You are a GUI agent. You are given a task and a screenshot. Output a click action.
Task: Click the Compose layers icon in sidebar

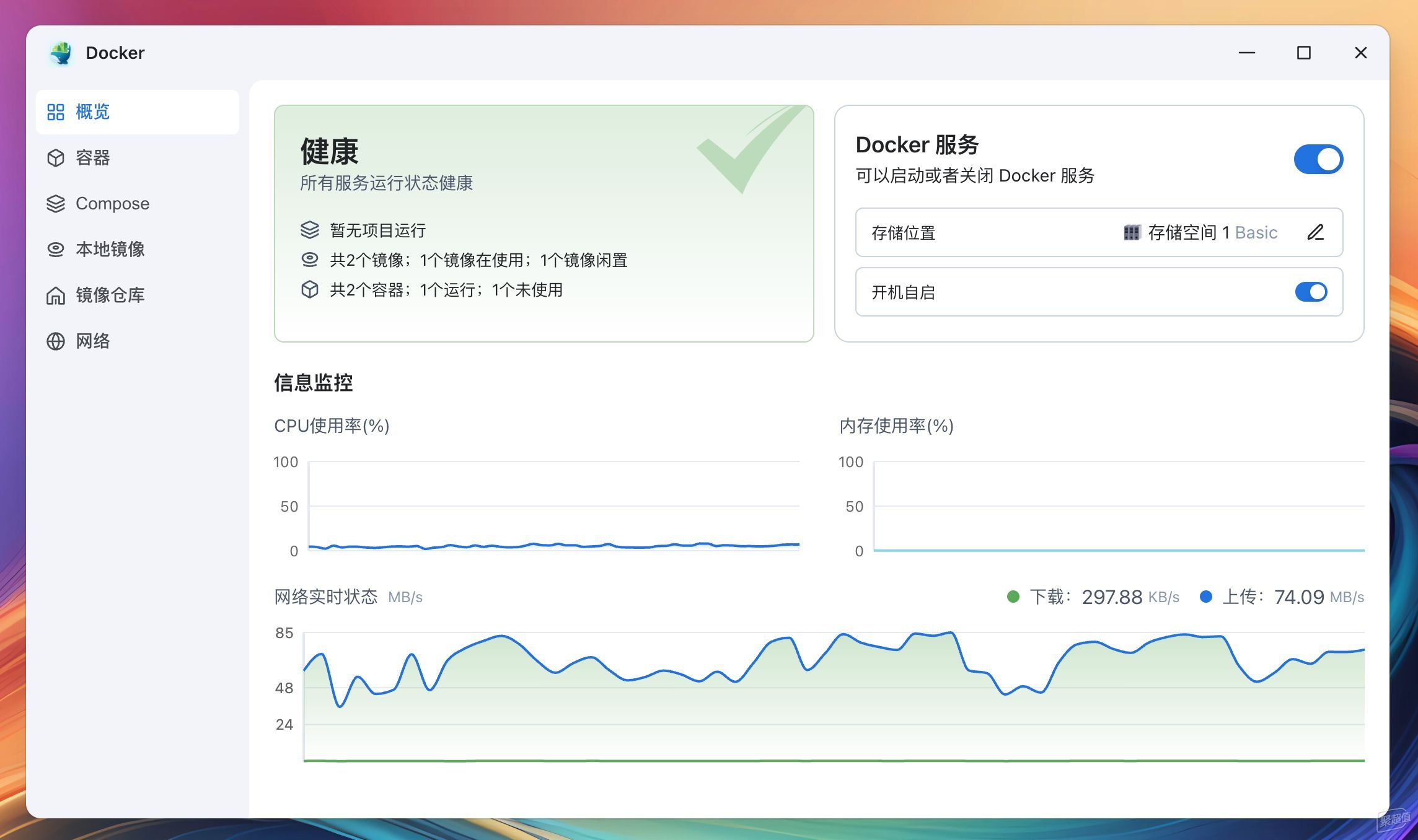pyautogui.click(x=56, y=204)
